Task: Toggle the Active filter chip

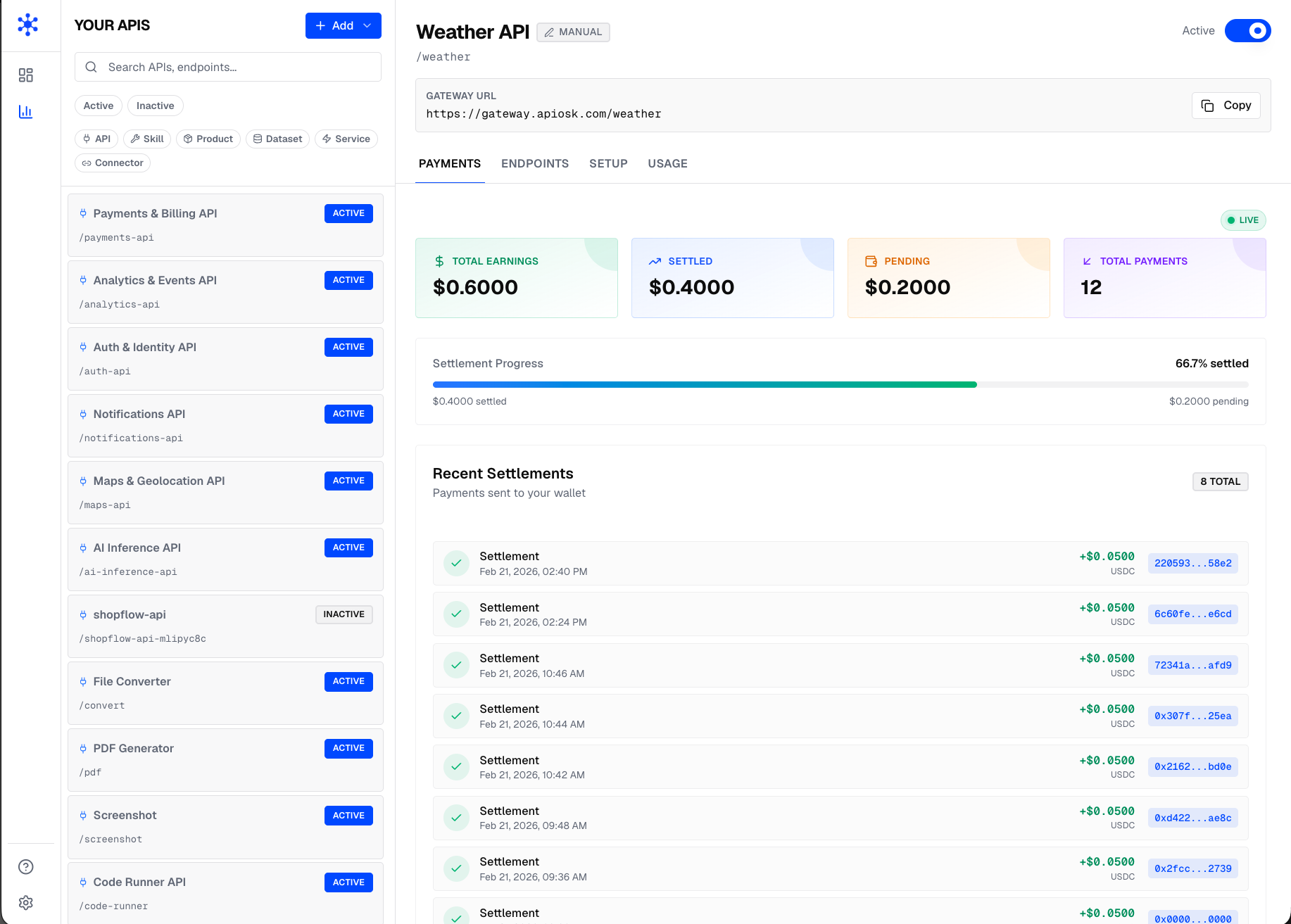Action: click(x=99, y=106)
